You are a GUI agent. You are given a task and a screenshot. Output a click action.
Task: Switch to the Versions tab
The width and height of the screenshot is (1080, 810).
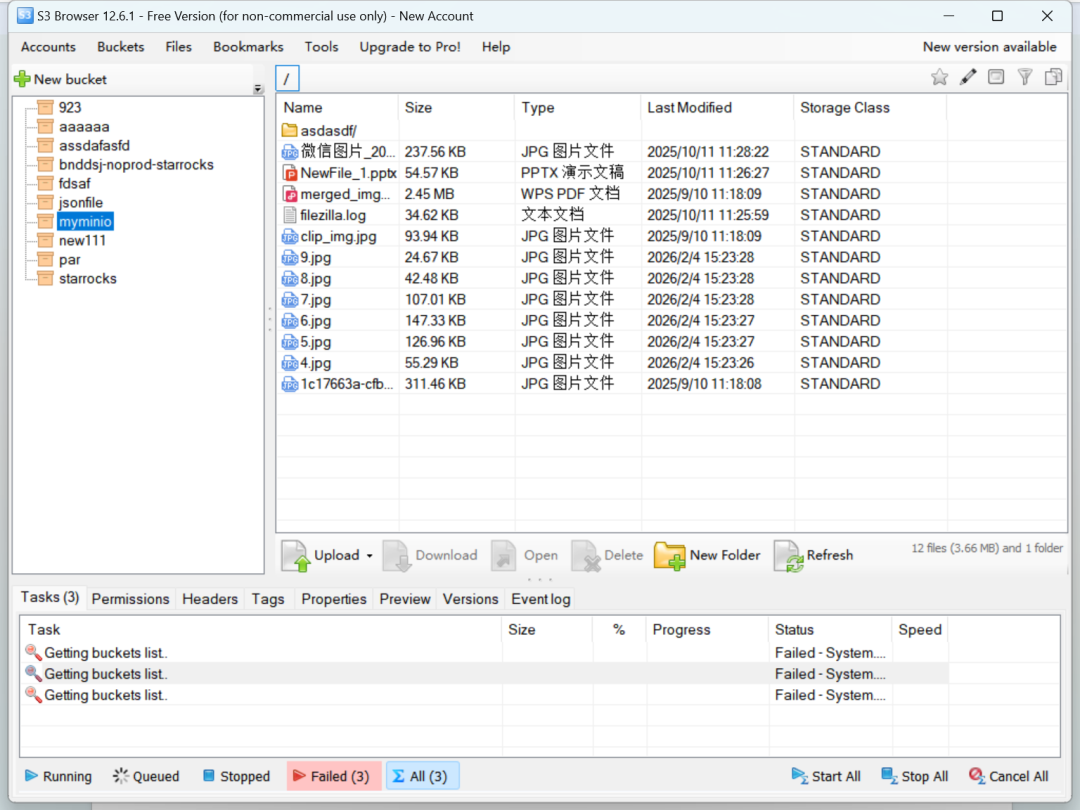470,599
